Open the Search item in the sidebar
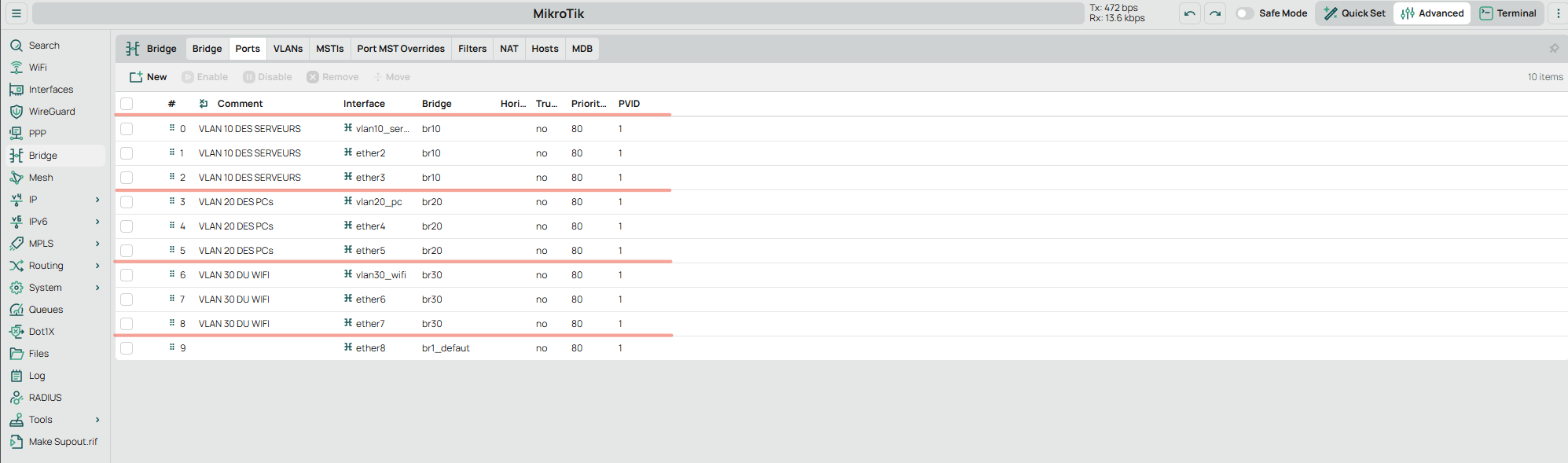Viewport: 1568px width, 463px height. tap(44, 46)
